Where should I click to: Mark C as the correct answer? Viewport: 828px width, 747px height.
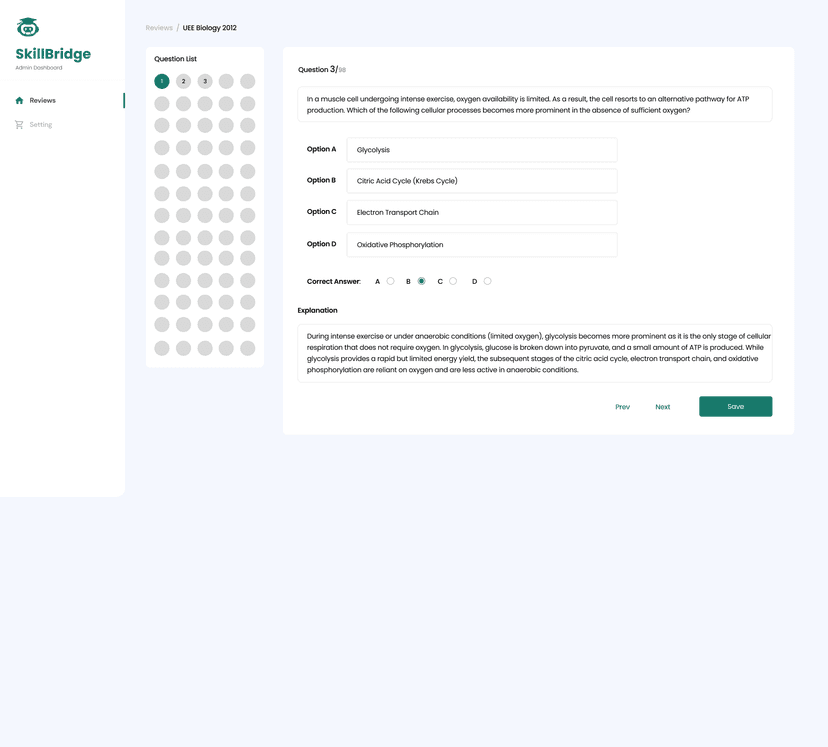[x=453, y=281]
